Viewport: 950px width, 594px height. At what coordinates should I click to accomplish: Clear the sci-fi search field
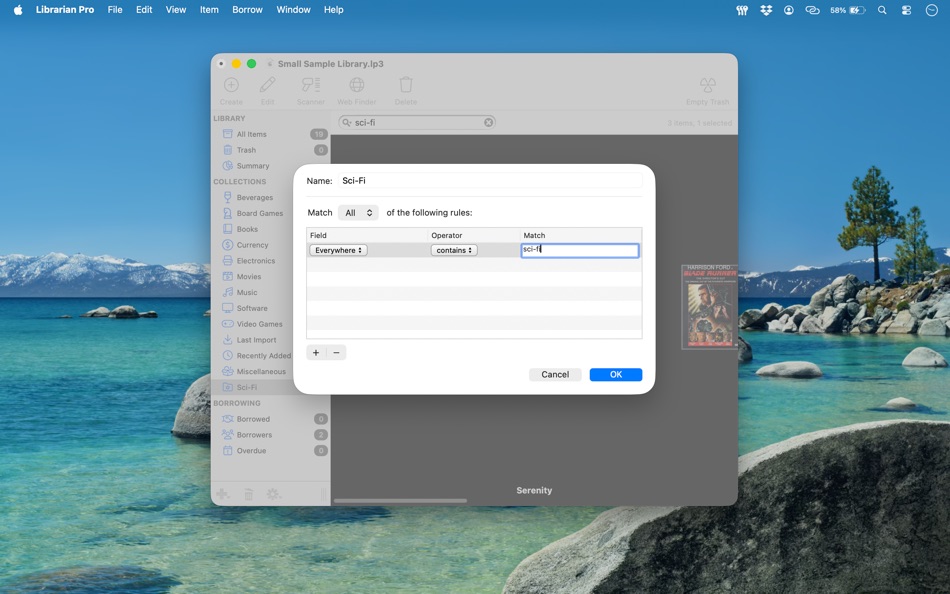[488, 121]
